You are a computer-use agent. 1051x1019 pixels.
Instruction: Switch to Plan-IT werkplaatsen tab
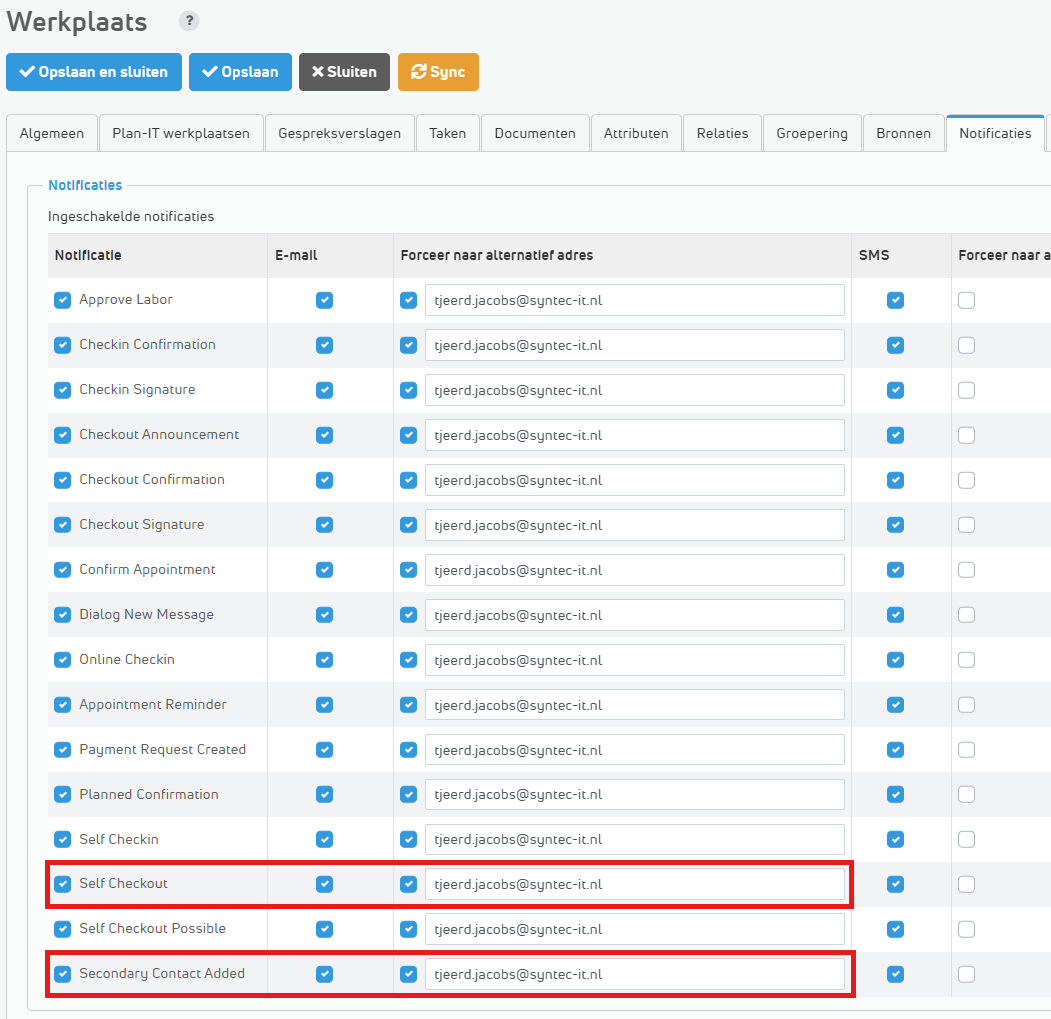click(x=181, y=133)
